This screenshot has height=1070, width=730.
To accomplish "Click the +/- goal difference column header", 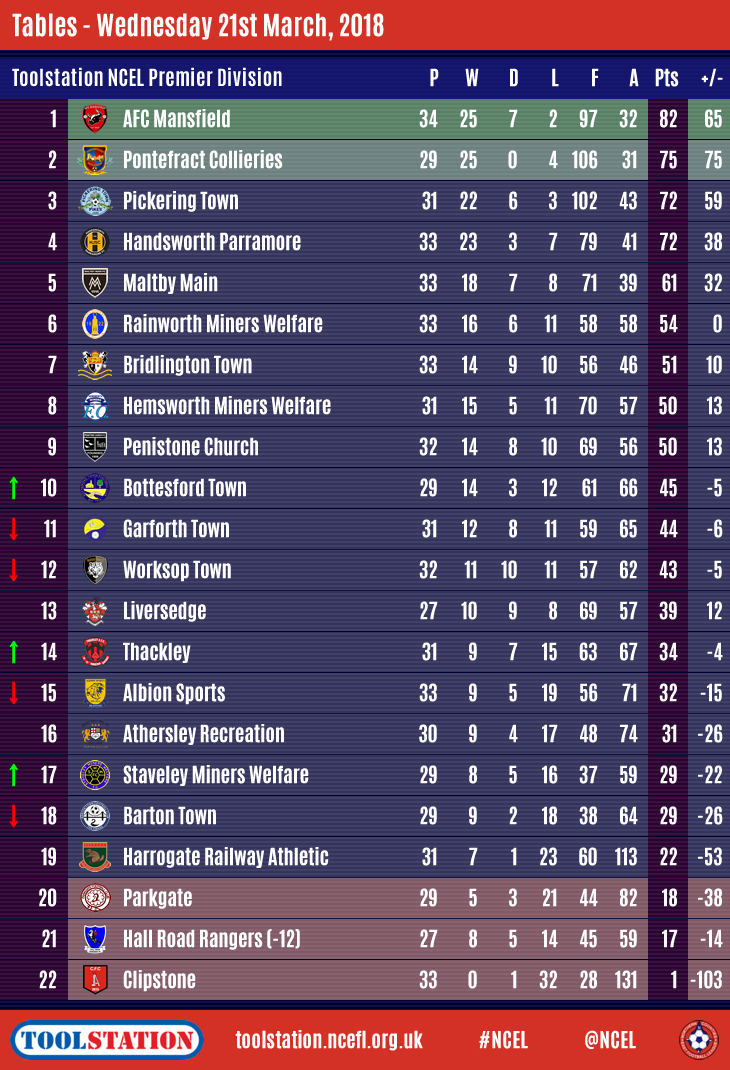I will (x=711, y=78).
